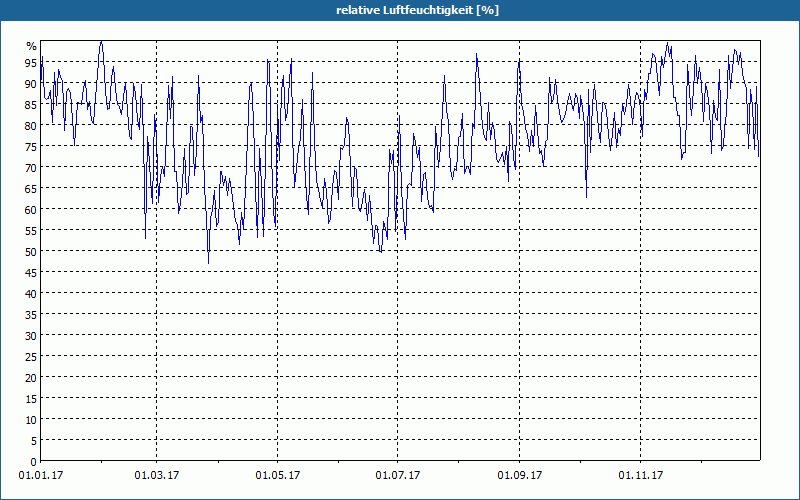This screenshot has width=800, height=500.
Task: Click the 75 y-axis value
Action: click(x=31, y=146)
